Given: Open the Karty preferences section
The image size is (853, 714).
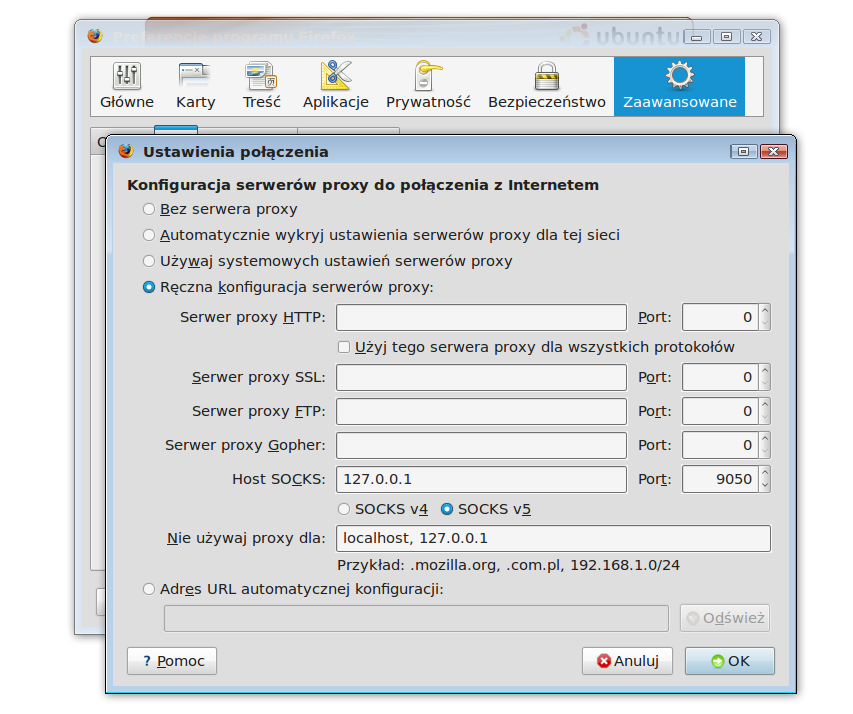Looking at the screenshot, I should coord(195,86).
